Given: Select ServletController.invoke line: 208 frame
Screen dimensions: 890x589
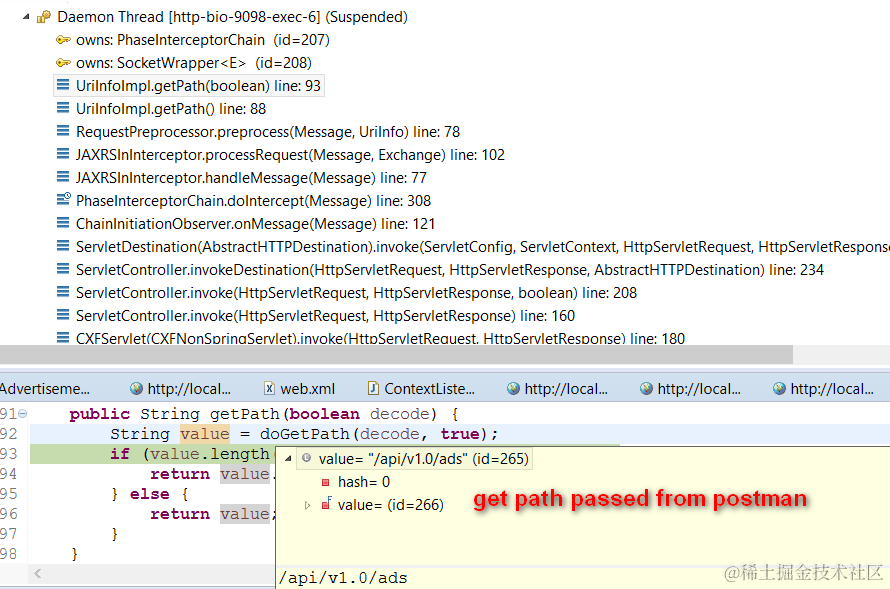Looking at the screenshot, I should point(356,293).
